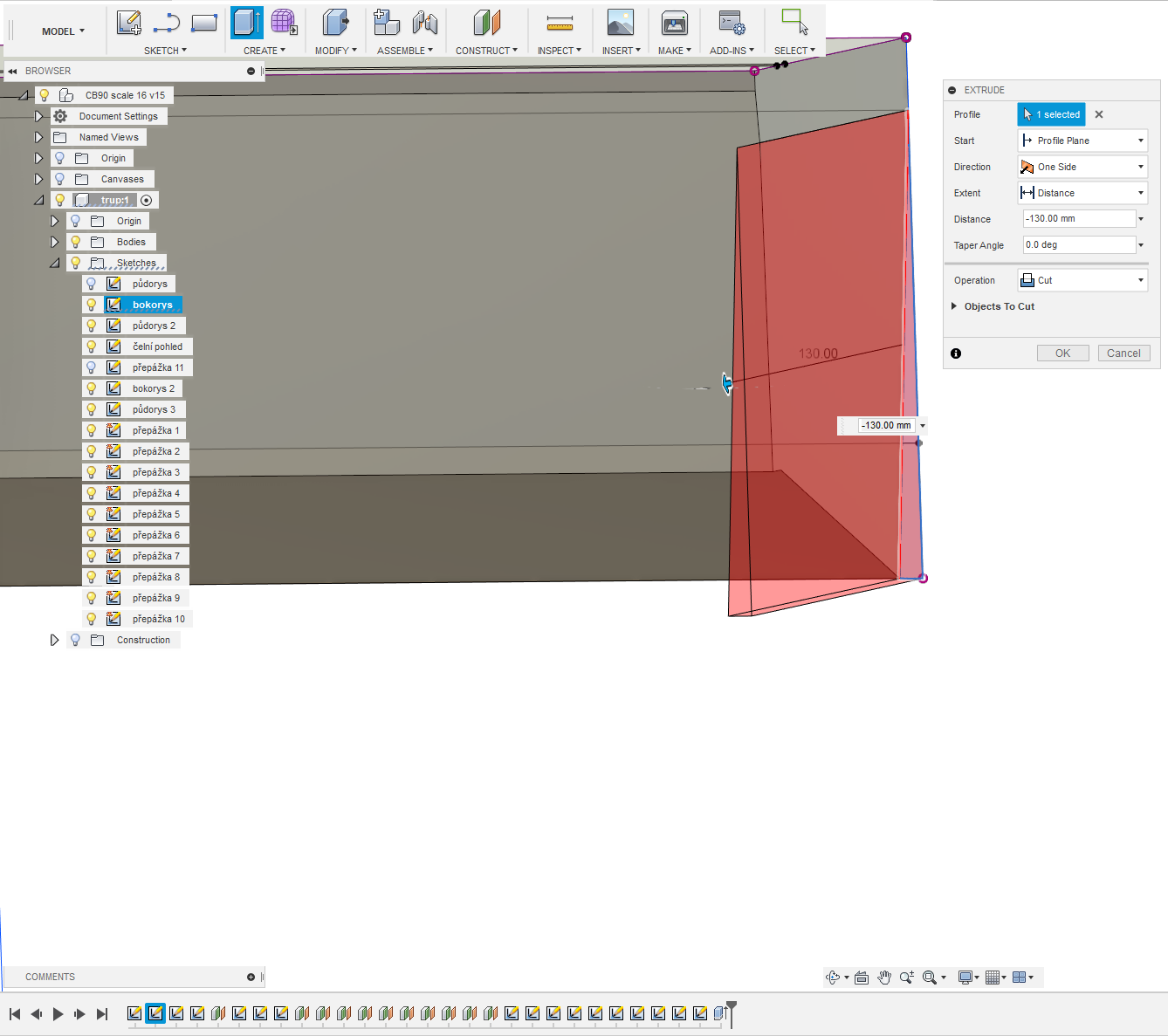Hide the přepážka 11 sketch via lightbulb
The image size is (1168, 1036).
pos(91,367)
